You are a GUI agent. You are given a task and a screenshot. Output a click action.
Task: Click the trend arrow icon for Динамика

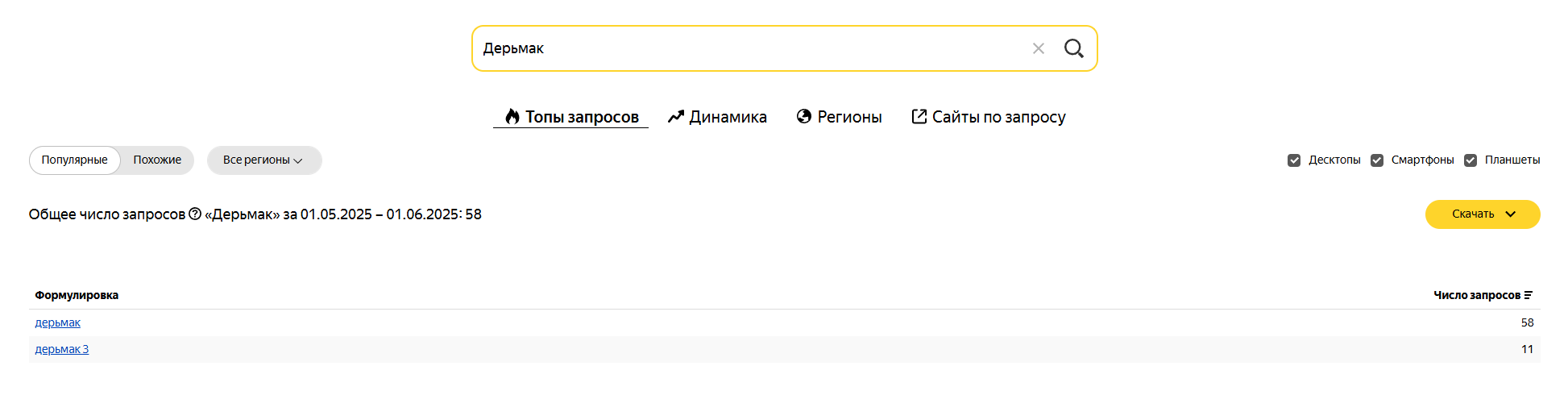coord(676,117)
